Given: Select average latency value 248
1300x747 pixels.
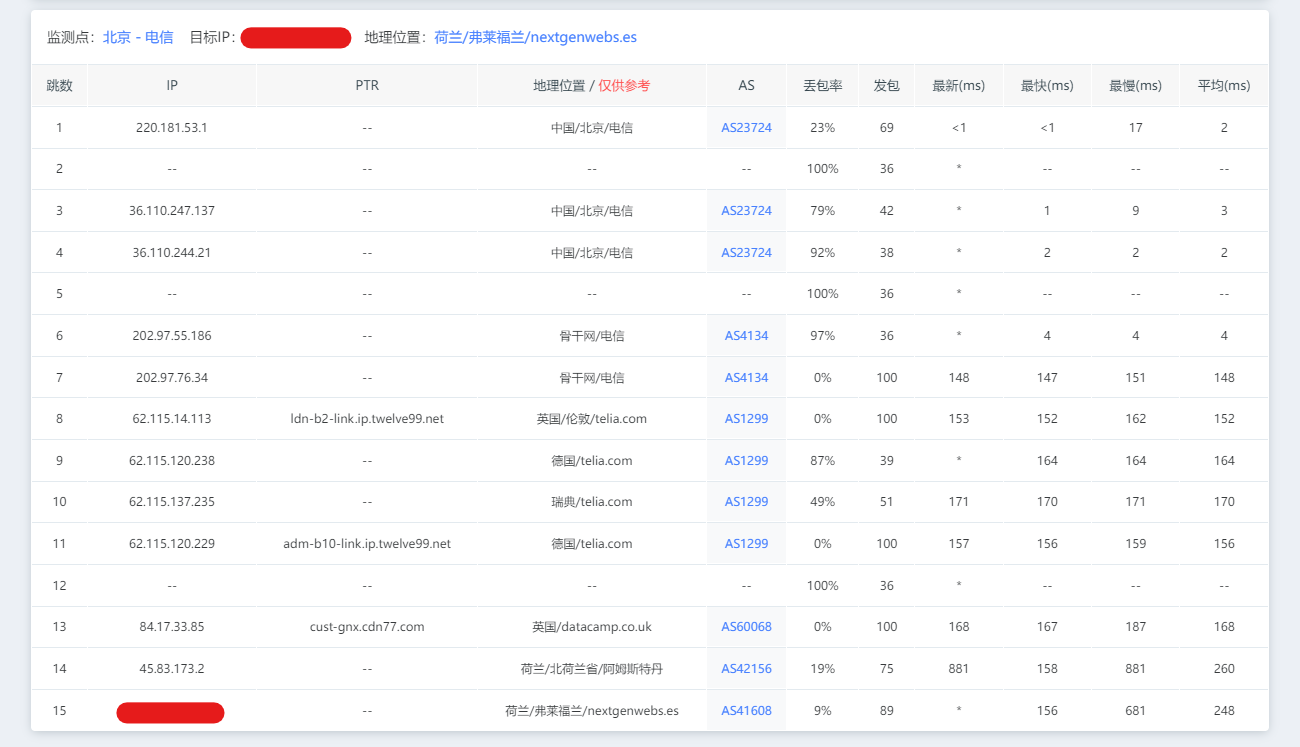Looking at the screenshot, I should coord(1224,711).
